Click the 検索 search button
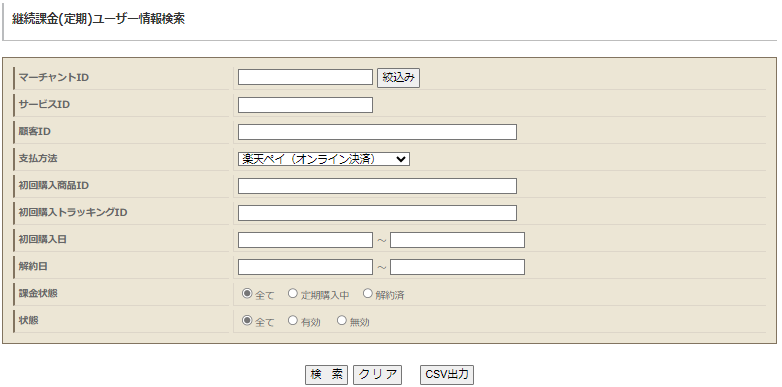 [x=326, y=375]
